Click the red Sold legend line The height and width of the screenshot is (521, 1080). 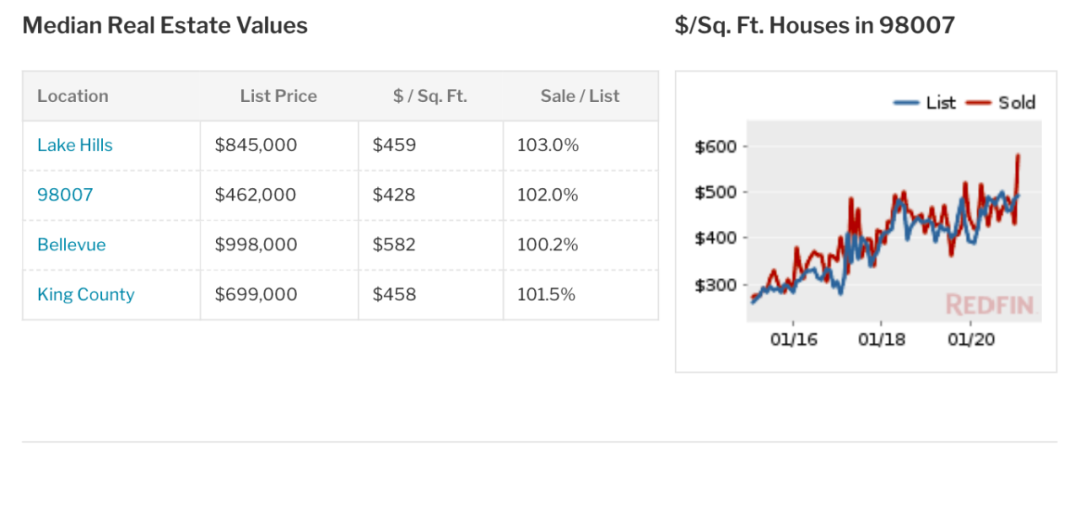coord(979,103)
